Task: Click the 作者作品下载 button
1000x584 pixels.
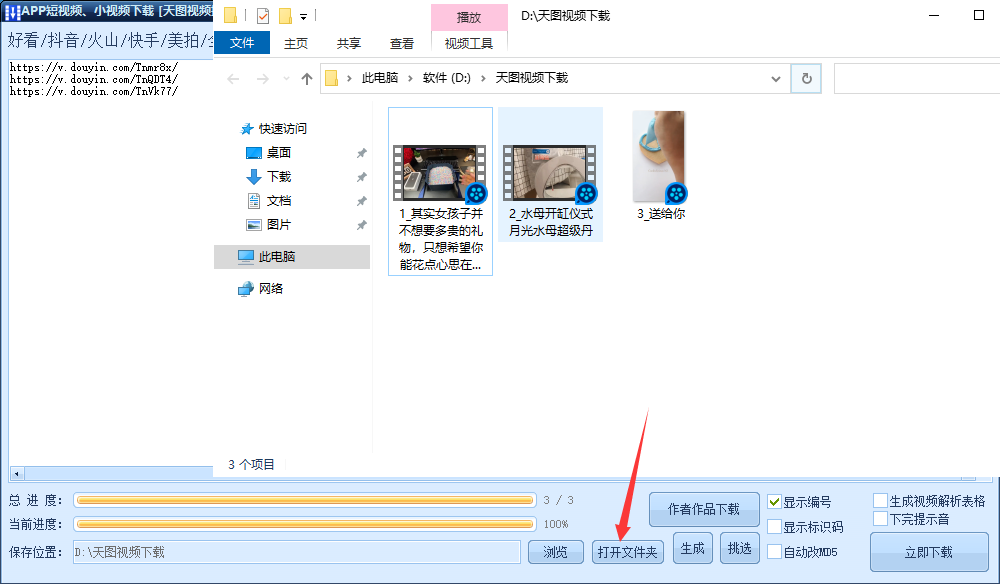Action: (704, 509)
